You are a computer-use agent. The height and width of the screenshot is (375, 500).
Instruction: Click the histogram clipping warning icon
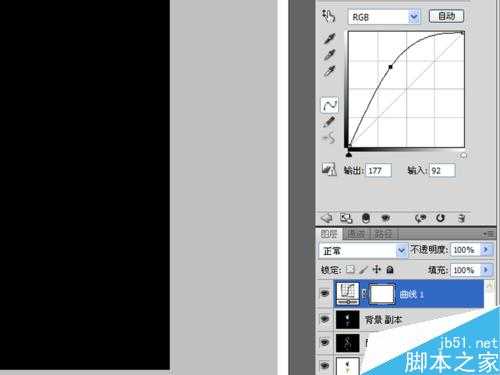[x=328, y=169]
